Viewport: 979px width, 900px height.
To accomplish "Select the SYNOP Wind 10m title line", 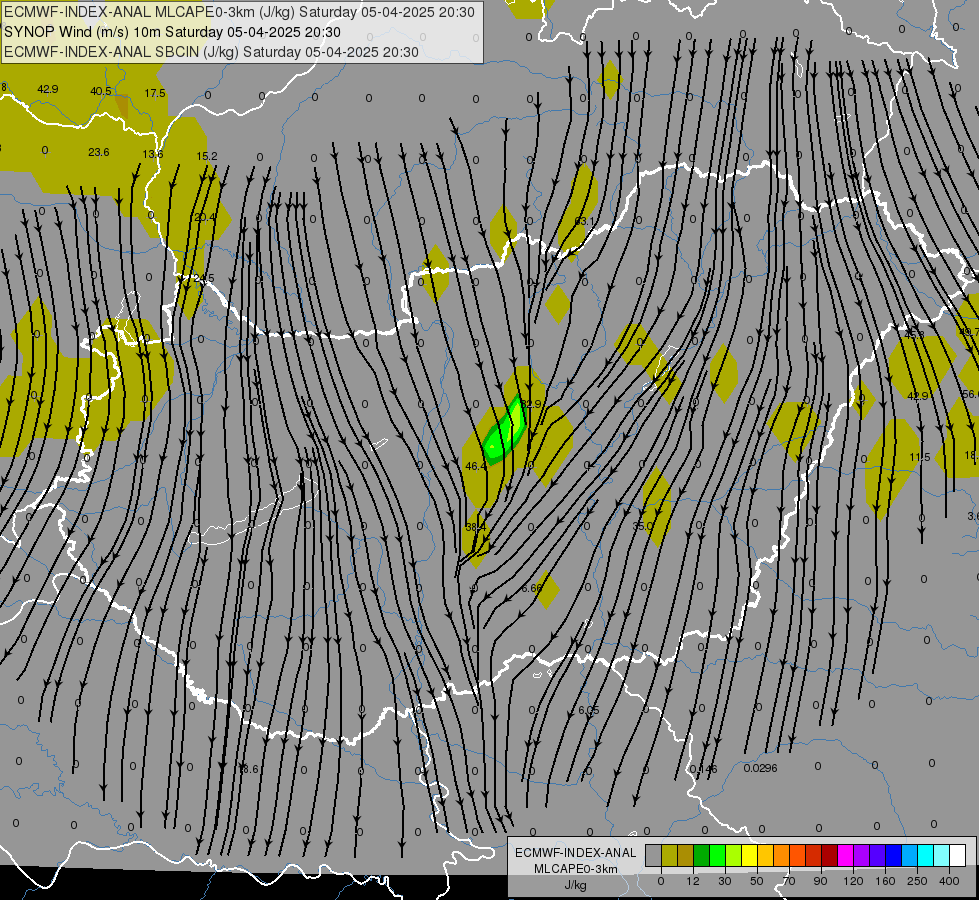I will click(x=172, y=32).
